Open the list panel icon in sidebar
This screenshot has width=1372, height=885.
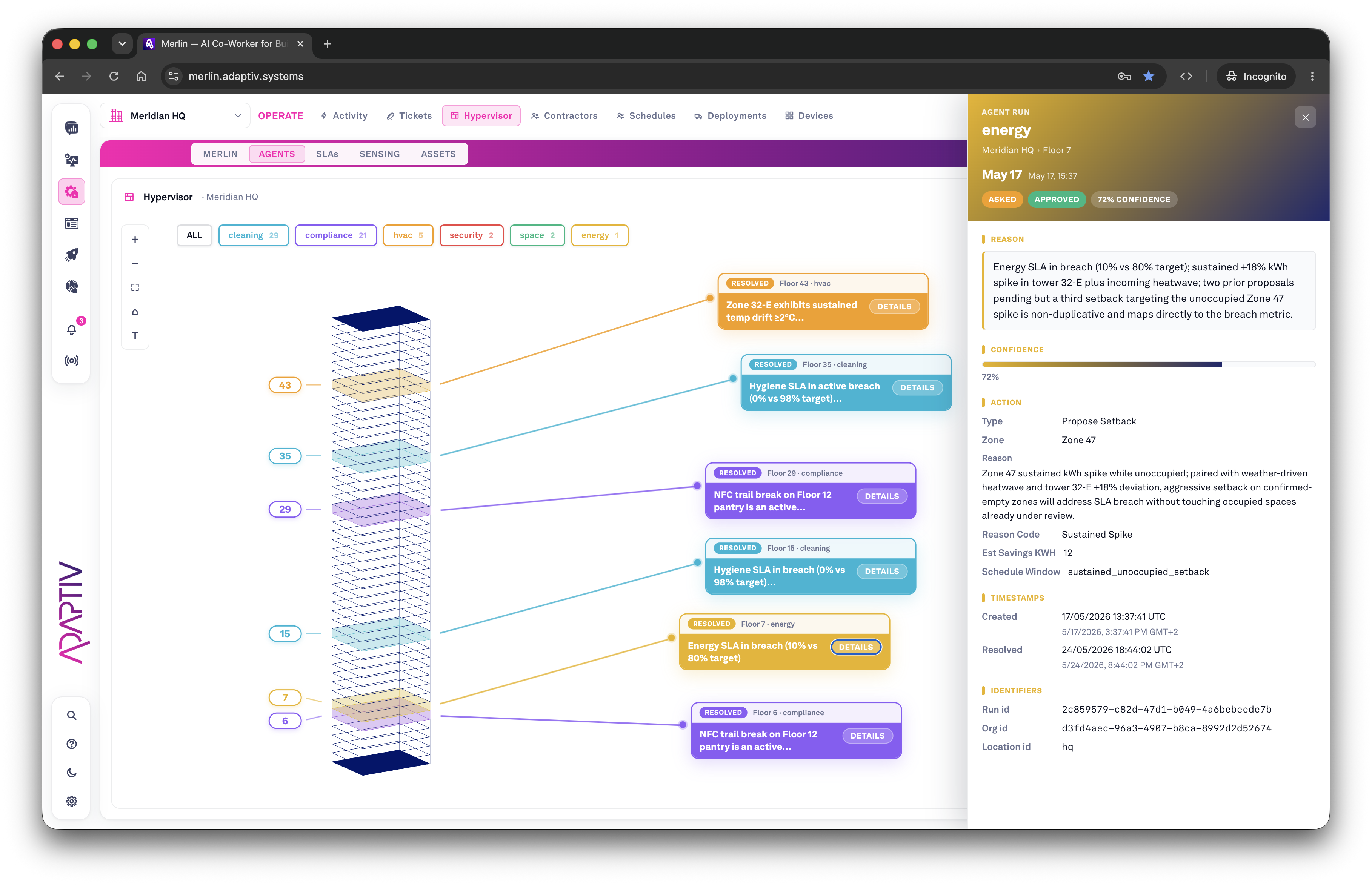pyautogui.click(x=72, y=223)
